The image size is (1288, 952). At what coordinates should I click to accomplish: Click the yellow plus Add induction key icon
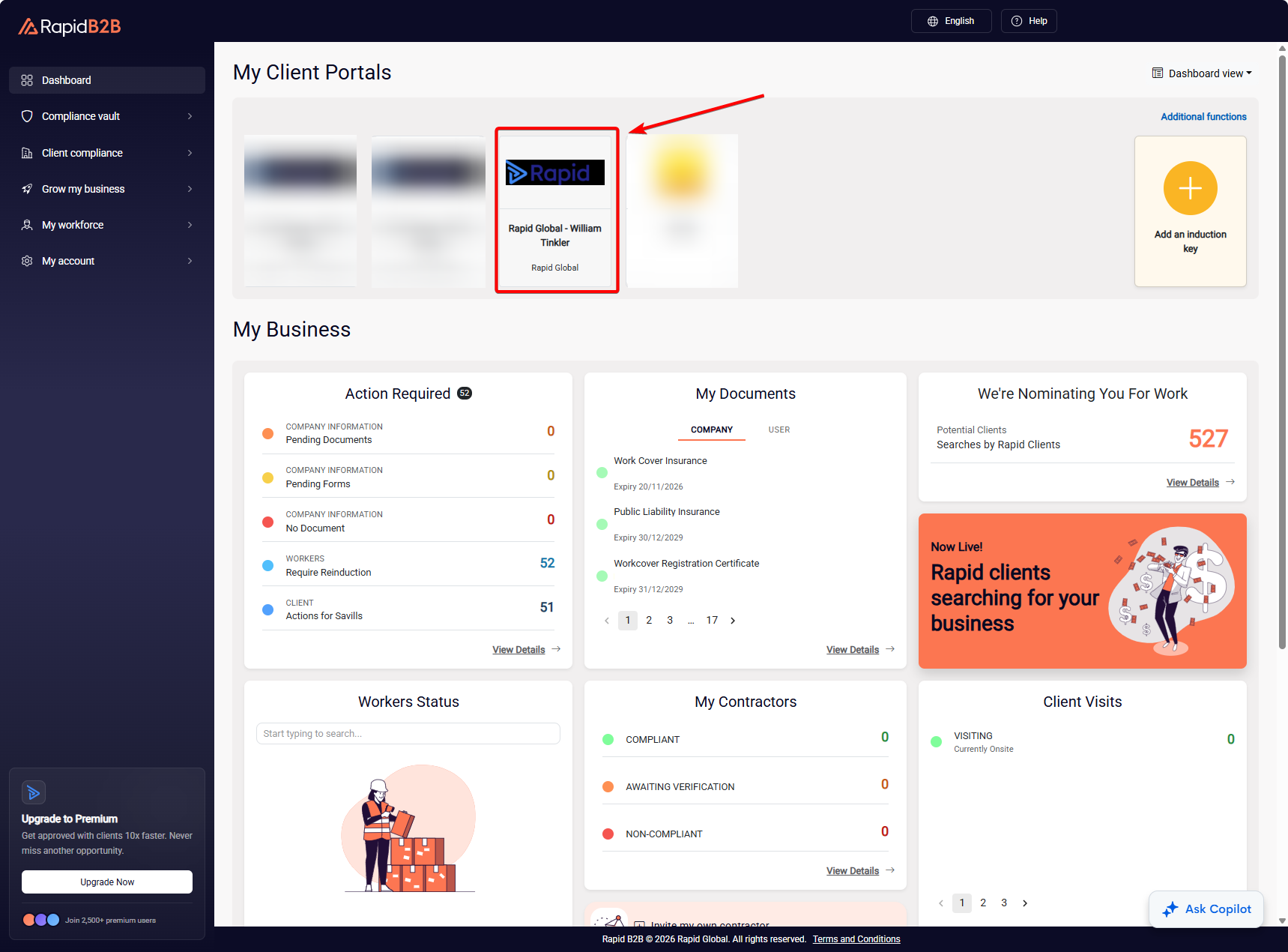click(1190, 188)
